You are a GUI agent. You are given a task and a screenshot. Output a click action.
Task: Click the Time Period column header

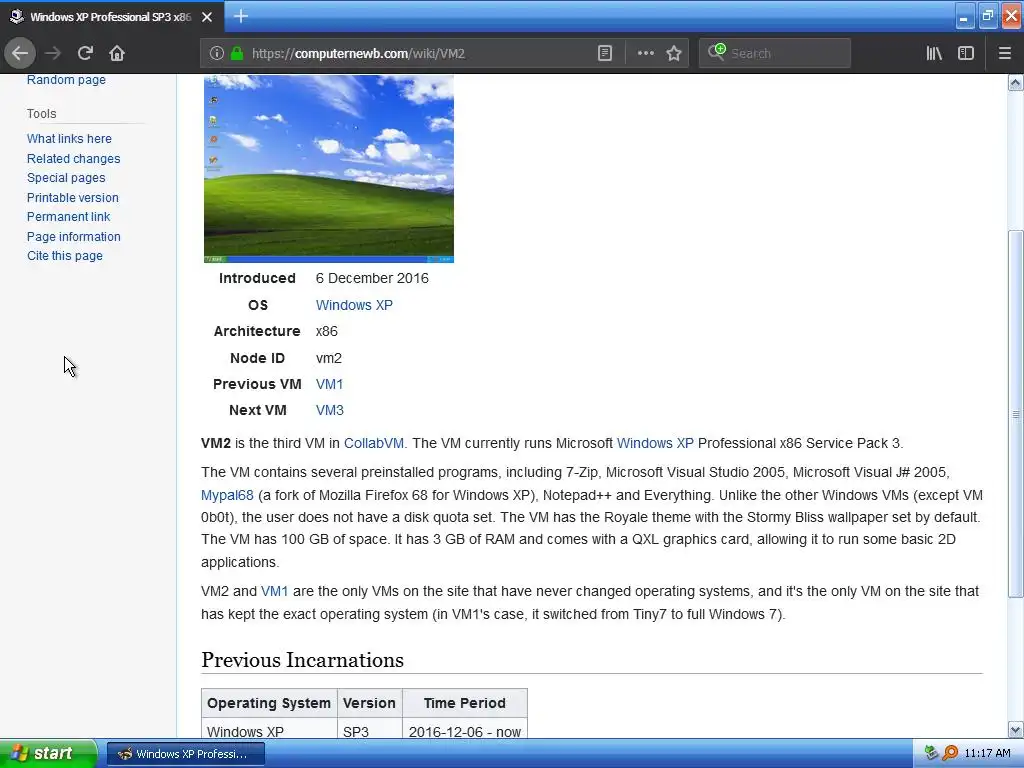point(464,703)
